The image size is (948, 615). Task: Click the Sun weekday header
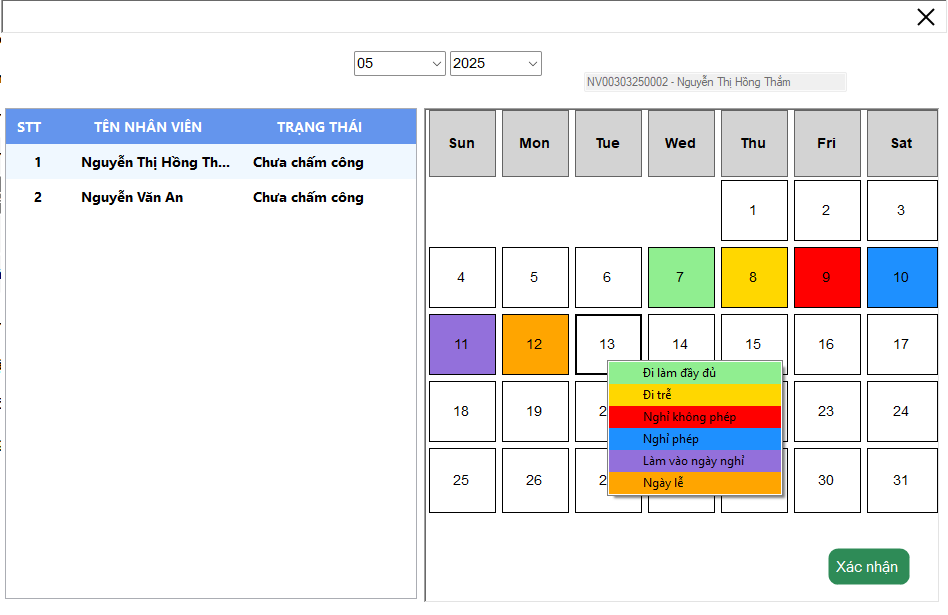tap(462, 143)
